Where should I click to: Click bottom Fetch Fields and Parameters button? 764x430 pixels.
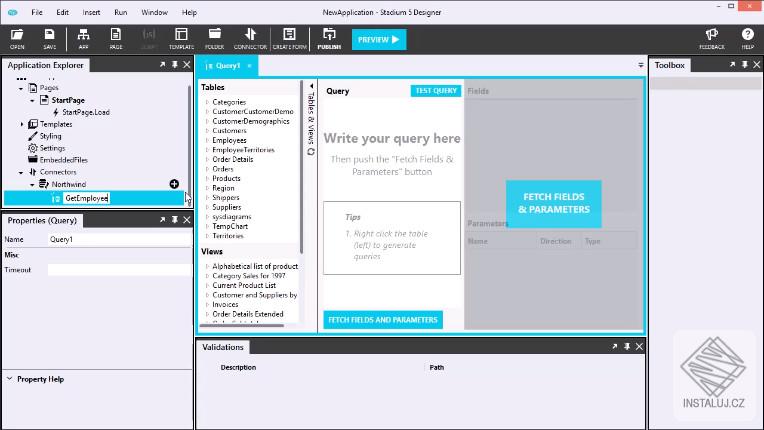coord(383,319)
